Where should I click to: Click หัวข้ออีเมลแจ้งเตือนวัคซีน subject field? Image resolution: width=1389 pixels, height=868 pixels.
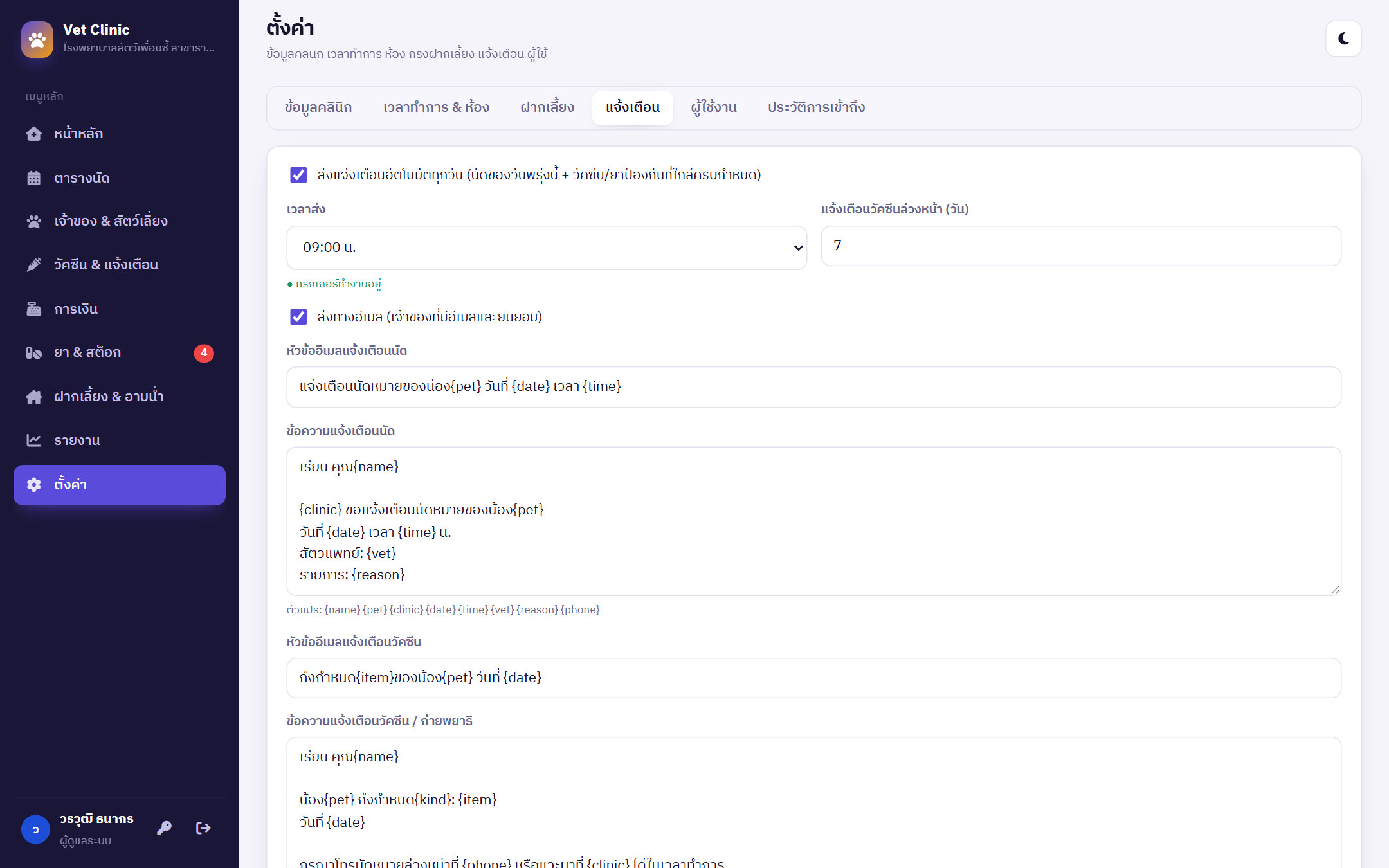[814, 678]
